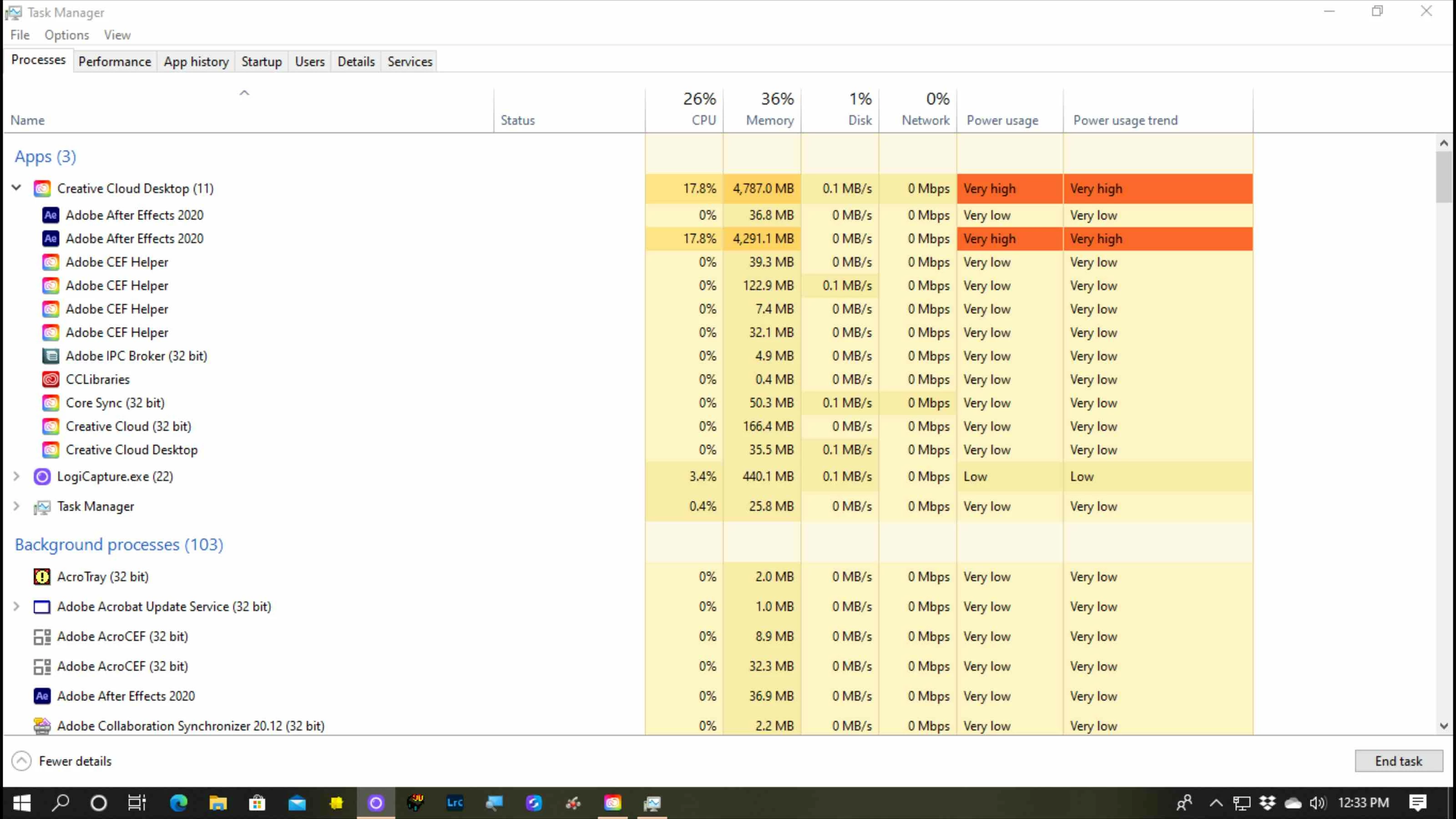Click the vertical scrollbar down arrow
Image resolution: width=1456 pixels, height=819 pixels.
tap(1444, 726)
